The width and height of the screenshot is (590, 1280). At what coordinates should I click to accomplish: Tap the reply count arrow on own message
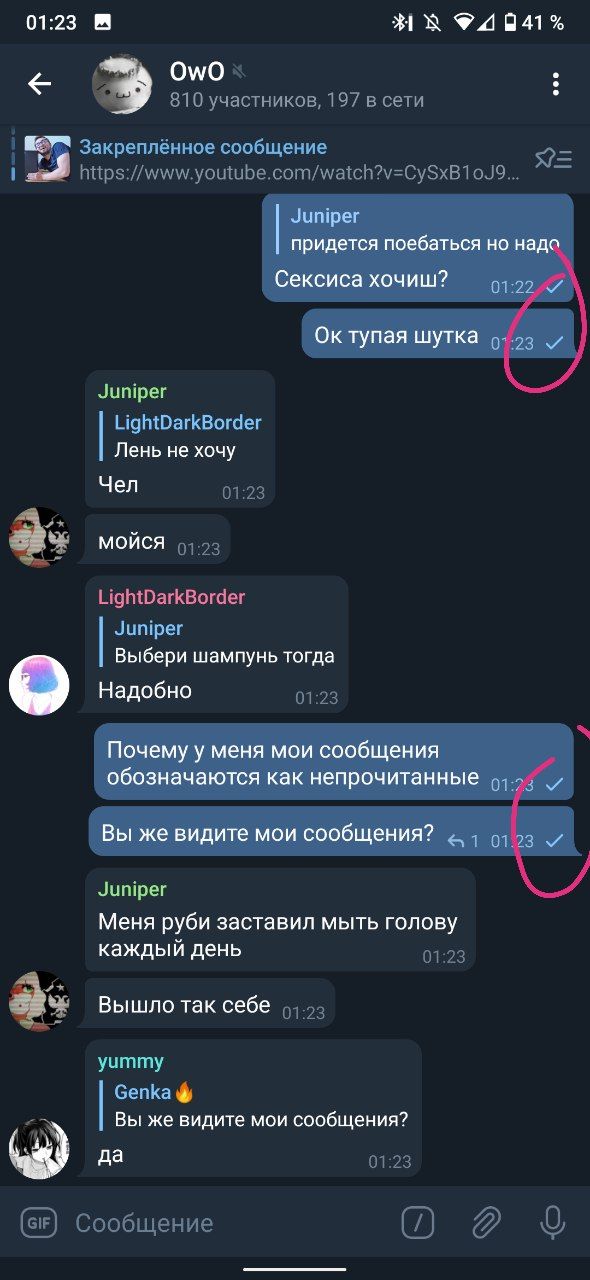[463, 841]
